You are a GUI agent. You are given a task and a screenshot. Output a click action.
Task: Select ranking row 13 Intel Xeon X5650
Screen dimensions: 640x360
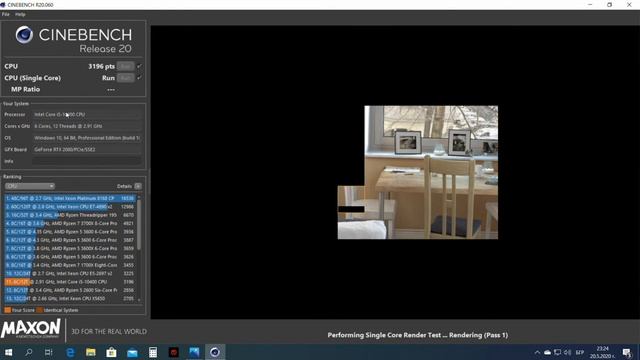coord(70,298)
